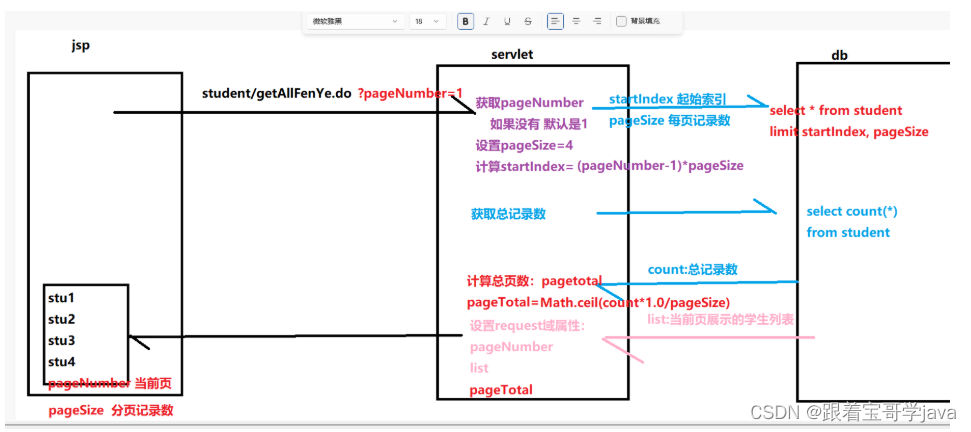
Task: Select the '设置request域属性:' text
Action: (528, 326)
